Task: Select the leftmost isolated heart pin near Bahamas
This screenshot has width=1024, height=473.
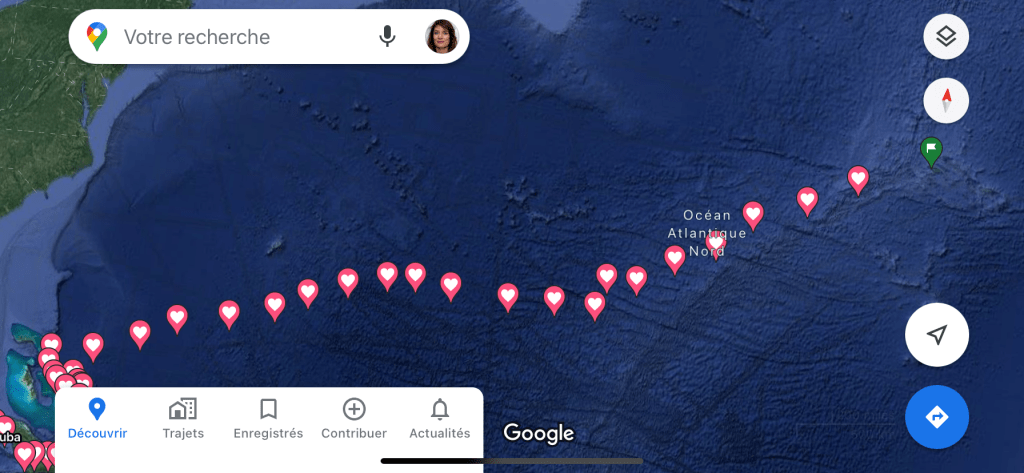Action: click(x=93, y=346)
